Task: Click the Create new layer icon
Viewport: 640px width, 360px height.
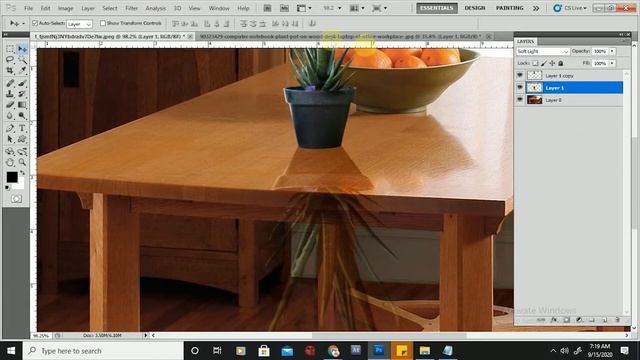Action: click(605, 320)
